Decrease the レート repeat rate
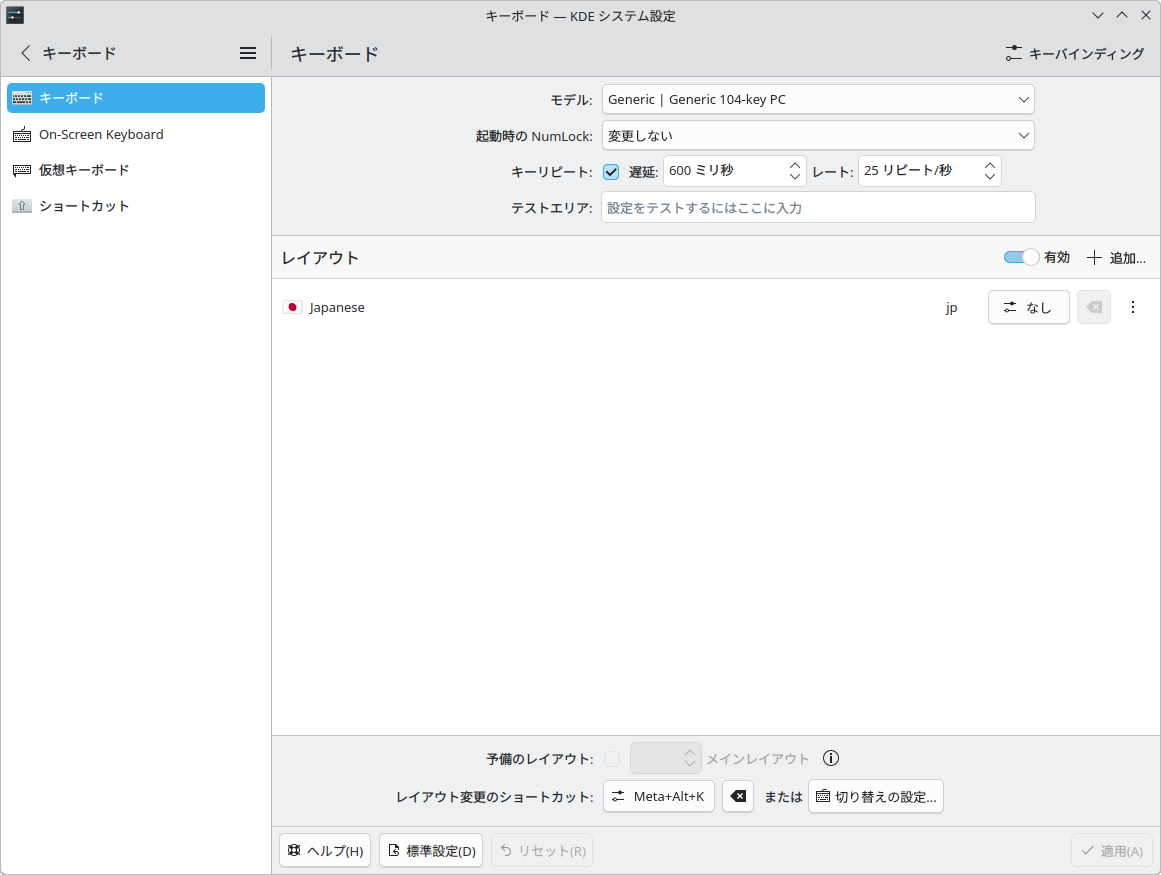This screenshot has width=1161, height=875. pos(990,178)
